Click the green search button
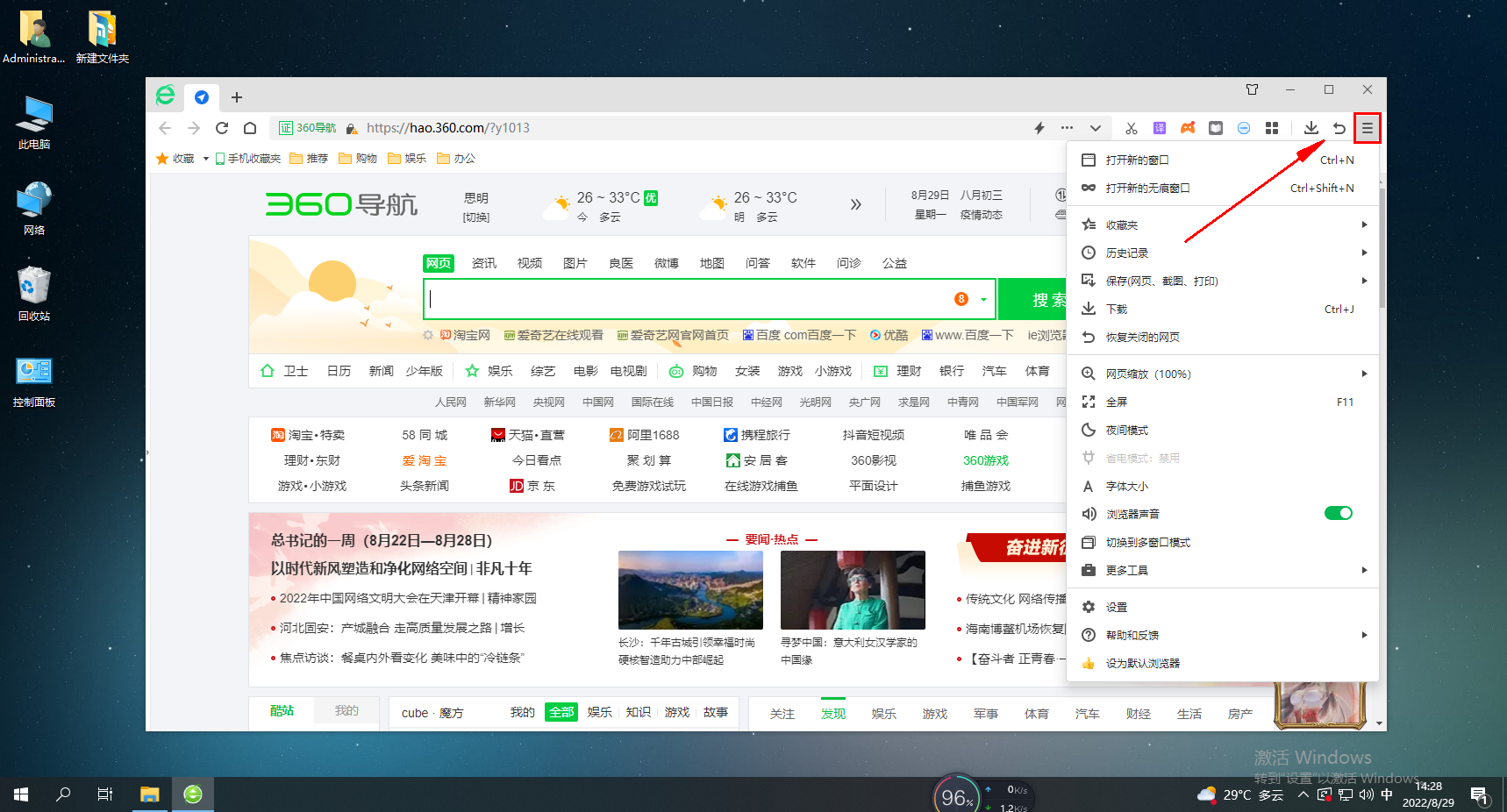 (x=1032, y=300)
